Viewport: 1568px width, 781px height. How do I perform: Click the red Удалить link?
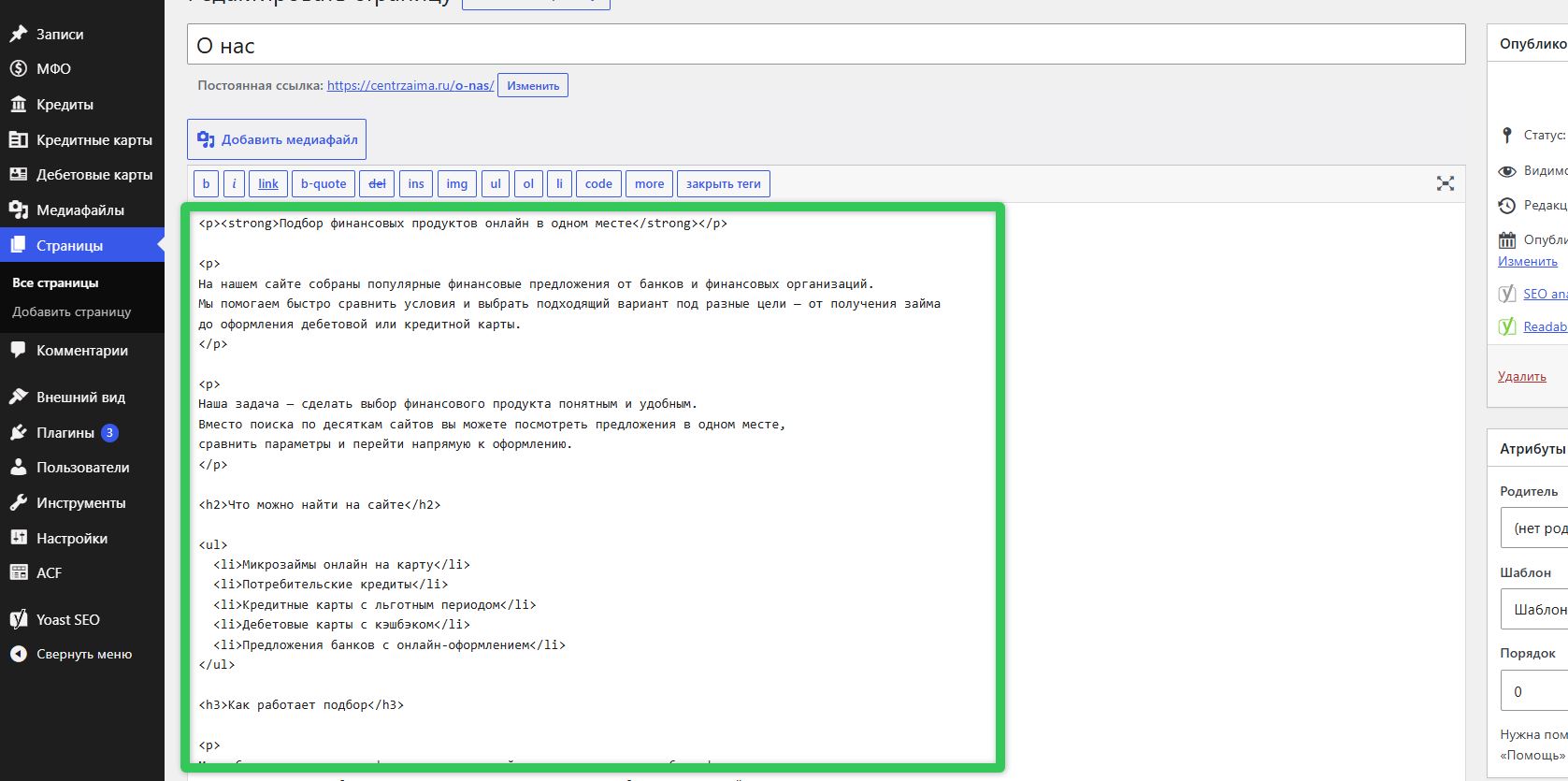[x=1522, y=377]
